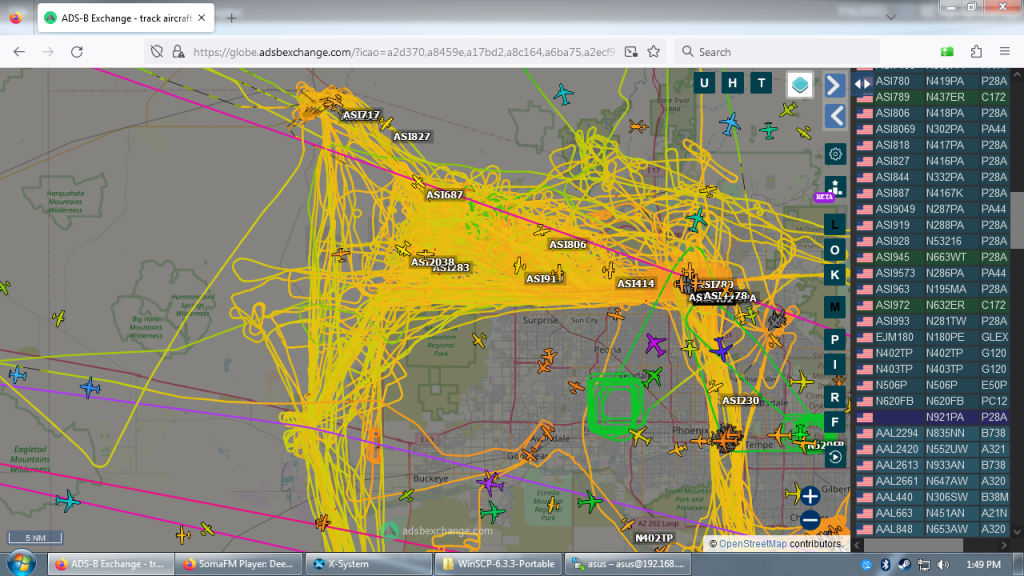Click aircraft list scroll down arrow
Viewport: 1024px width, 576px height.
1017,532
